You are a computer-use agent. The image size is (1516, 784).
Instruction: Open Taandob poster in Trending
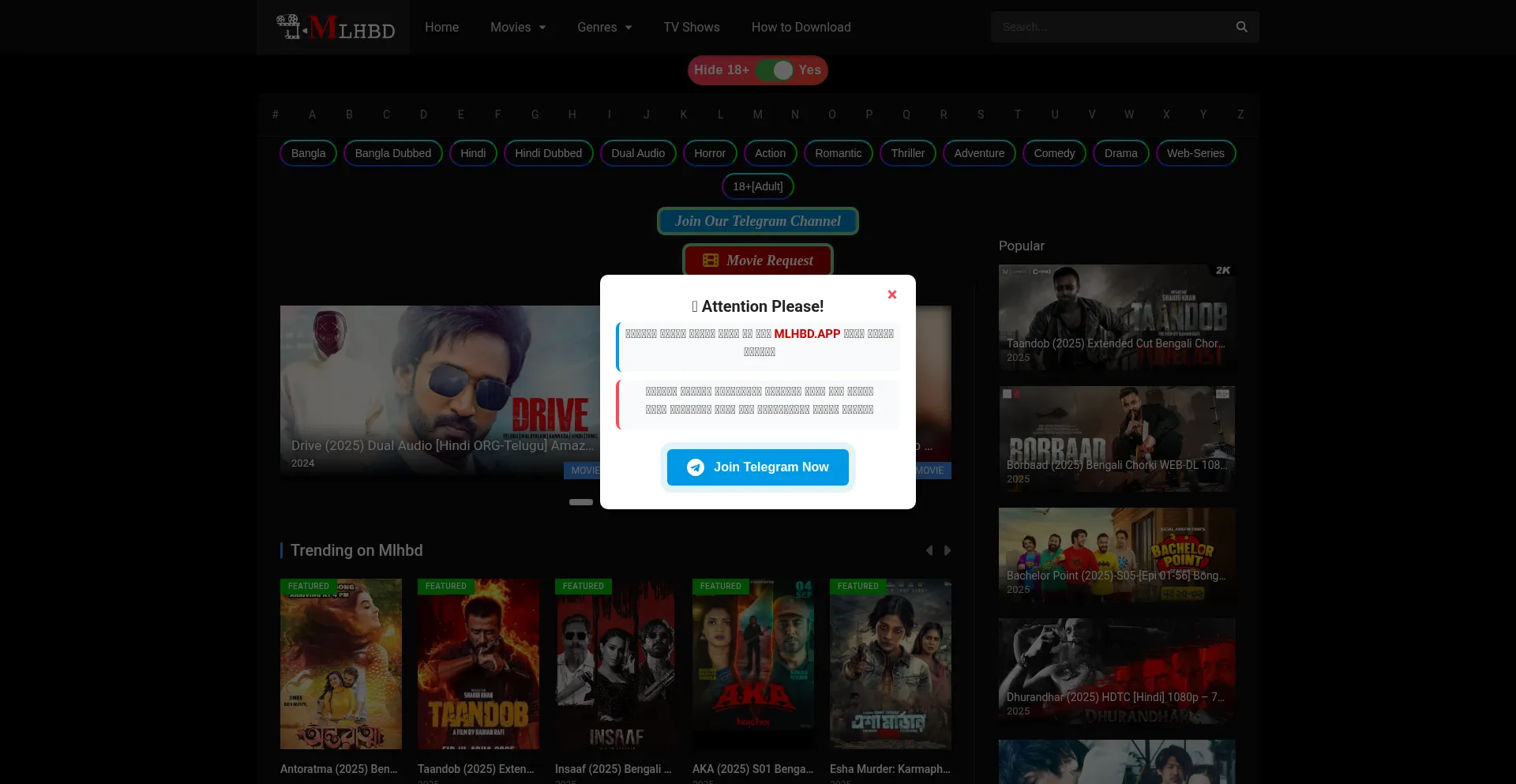478,664
